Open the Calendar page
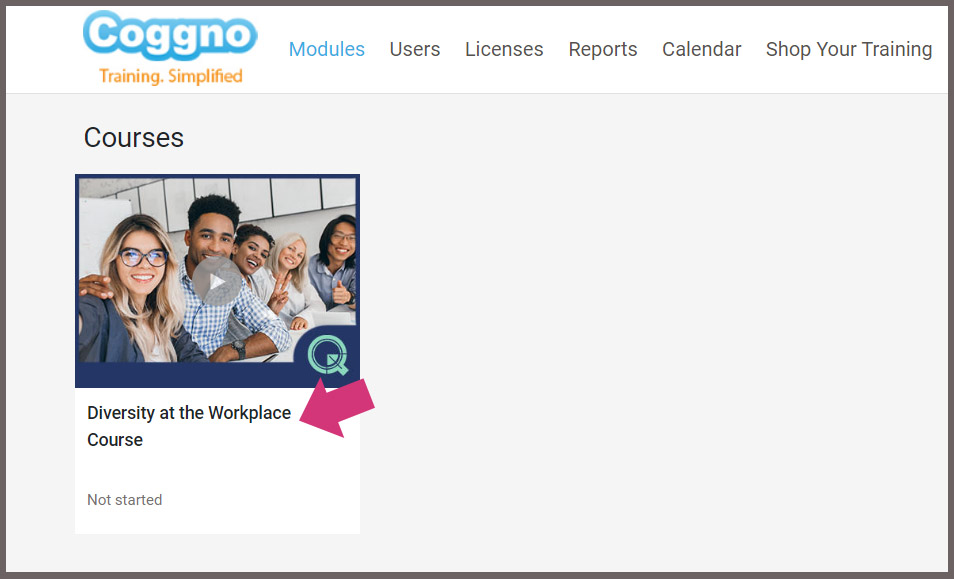 (x=702, y=49)
